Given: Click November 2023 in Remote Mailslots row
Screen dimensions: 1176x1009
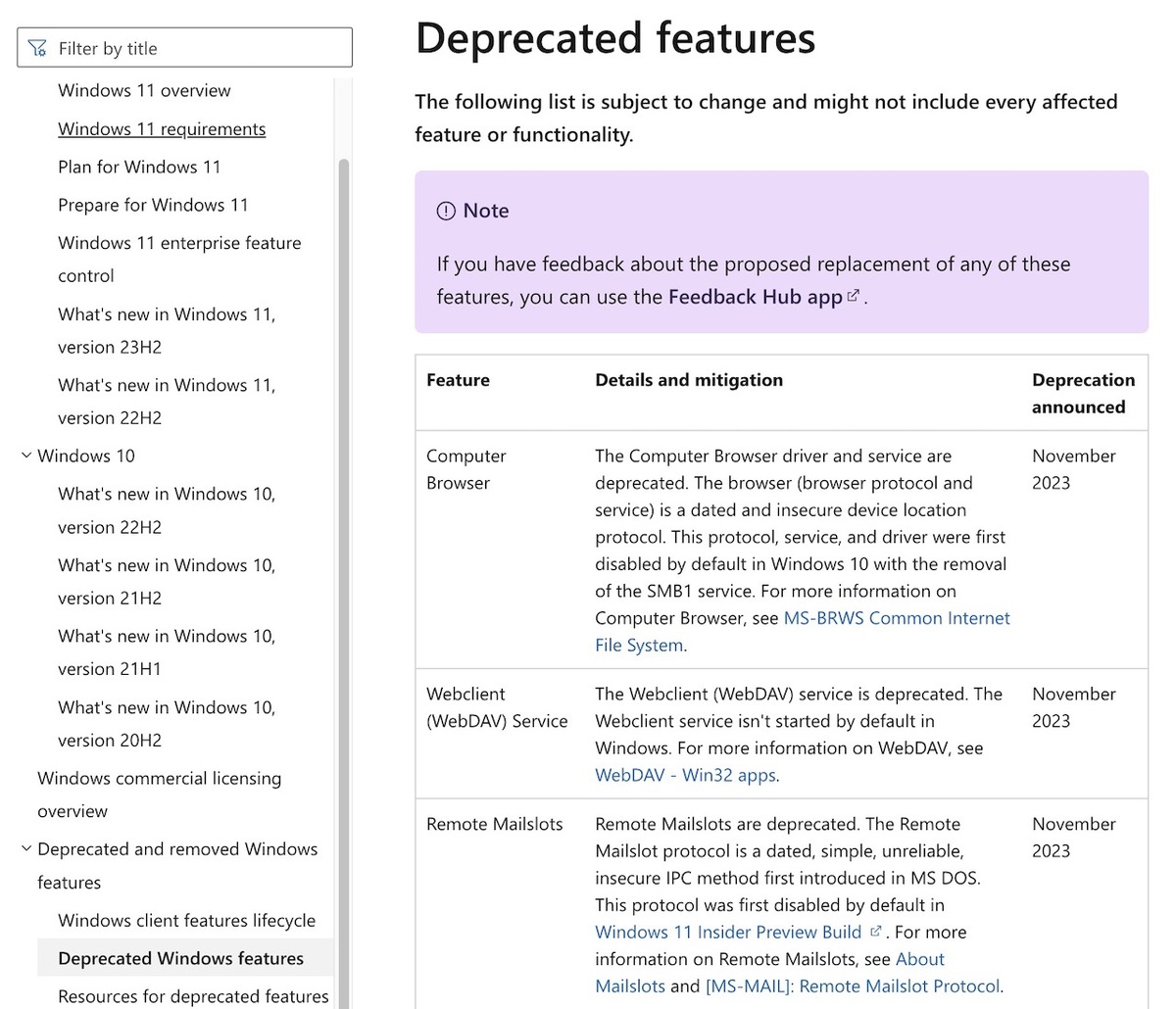Looking at the screenshot, I should (x=1074, y=838).
